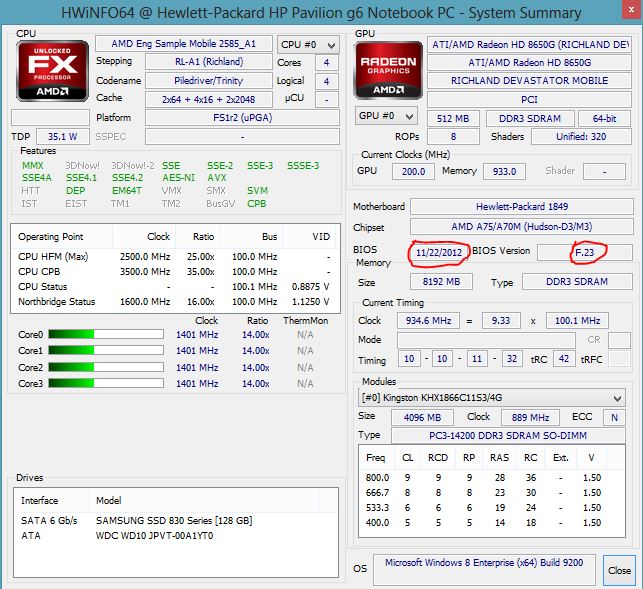Image resolution: width=643 pixels, height=589 pixels.
Task: Click the Radeon Graphics logo
Action: (x=388, y=70)
